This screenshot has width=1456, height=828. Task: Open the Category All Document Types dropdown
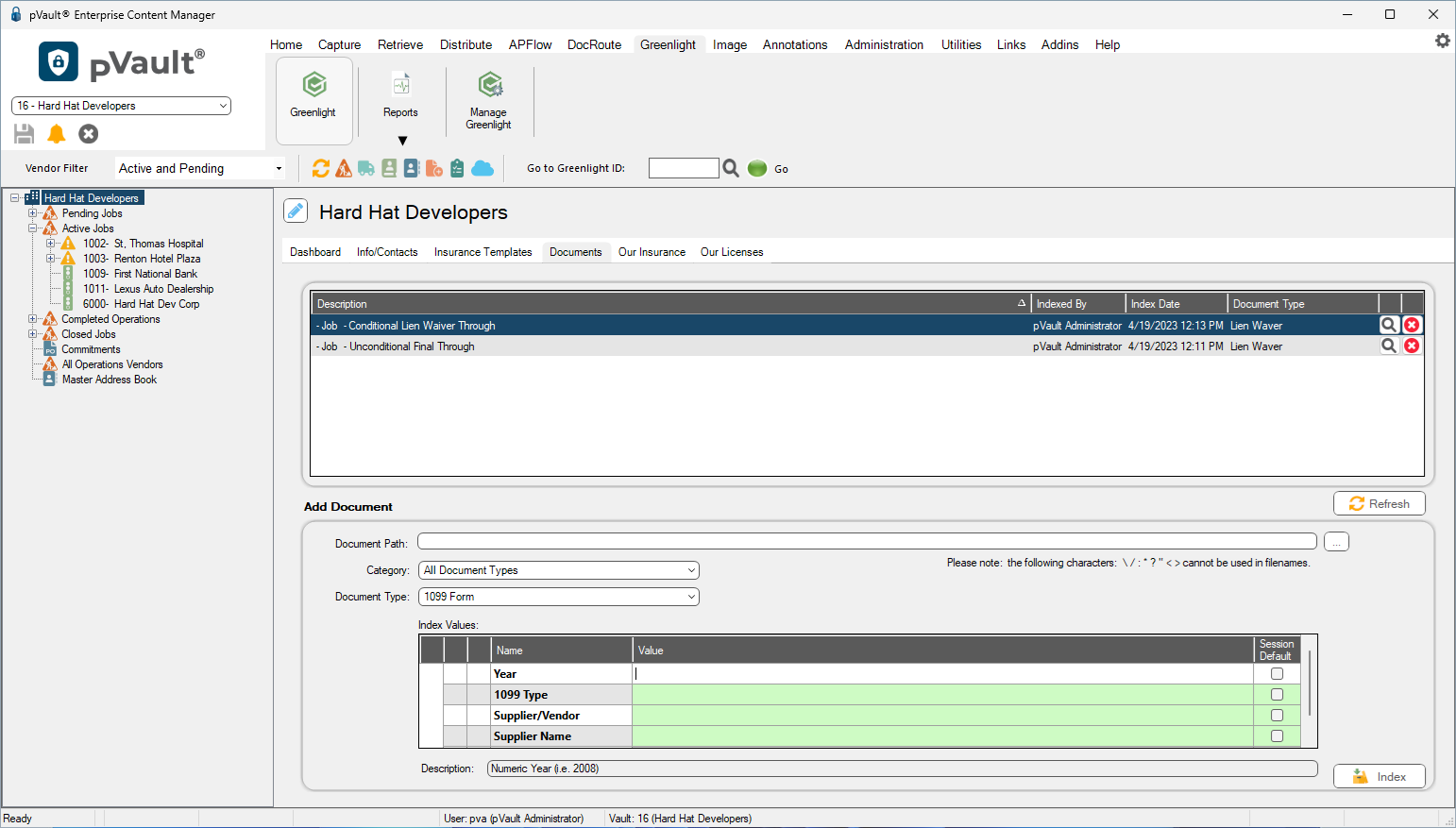click(559, 570)
